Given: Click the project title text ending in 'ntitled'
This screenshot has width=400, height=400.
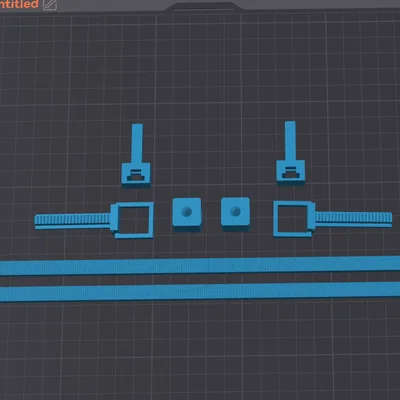Looking at the screenshot, I should (x=19, y=4).
